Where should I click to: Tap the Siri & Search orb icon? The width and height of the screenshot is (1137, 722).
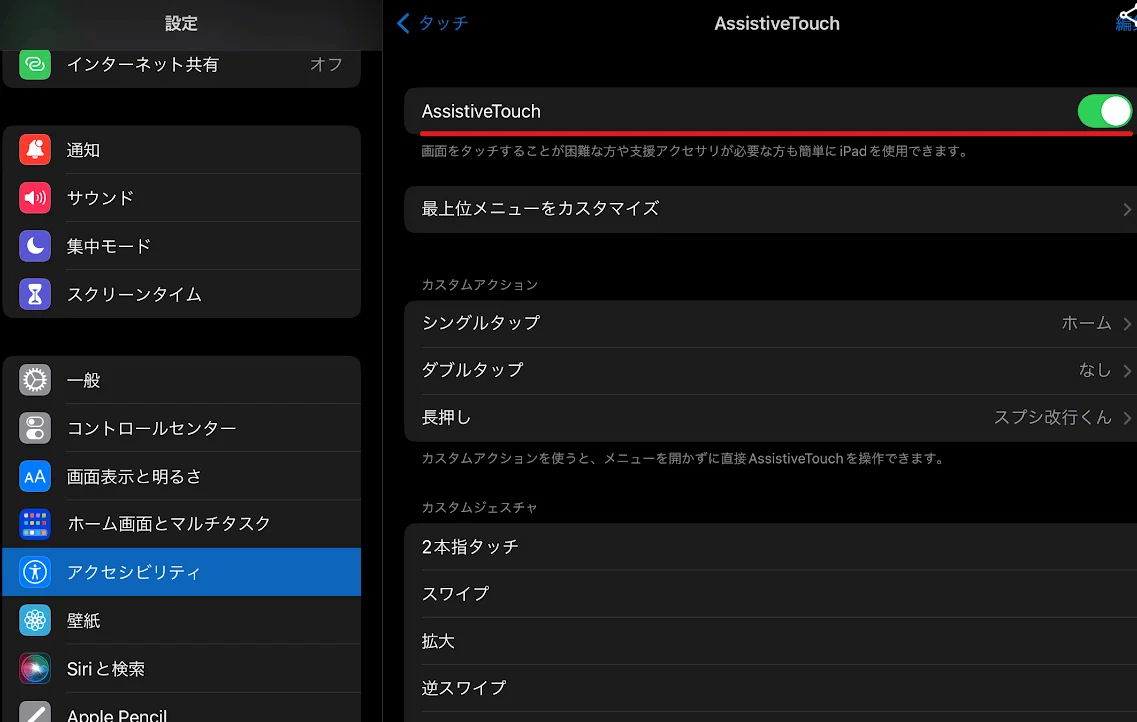click(35, 668)
